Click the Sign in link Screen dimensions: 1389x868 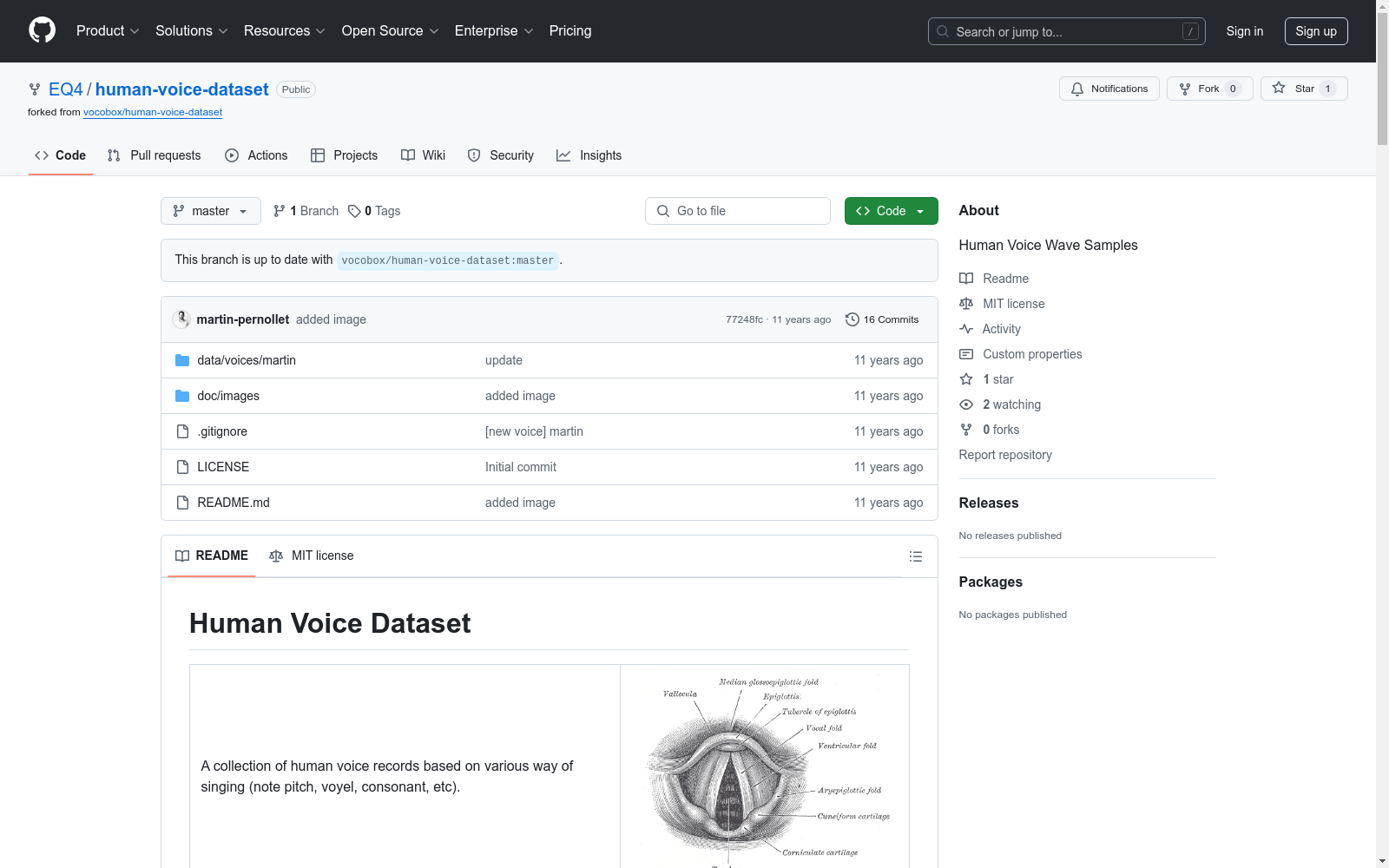point(1245,31)
